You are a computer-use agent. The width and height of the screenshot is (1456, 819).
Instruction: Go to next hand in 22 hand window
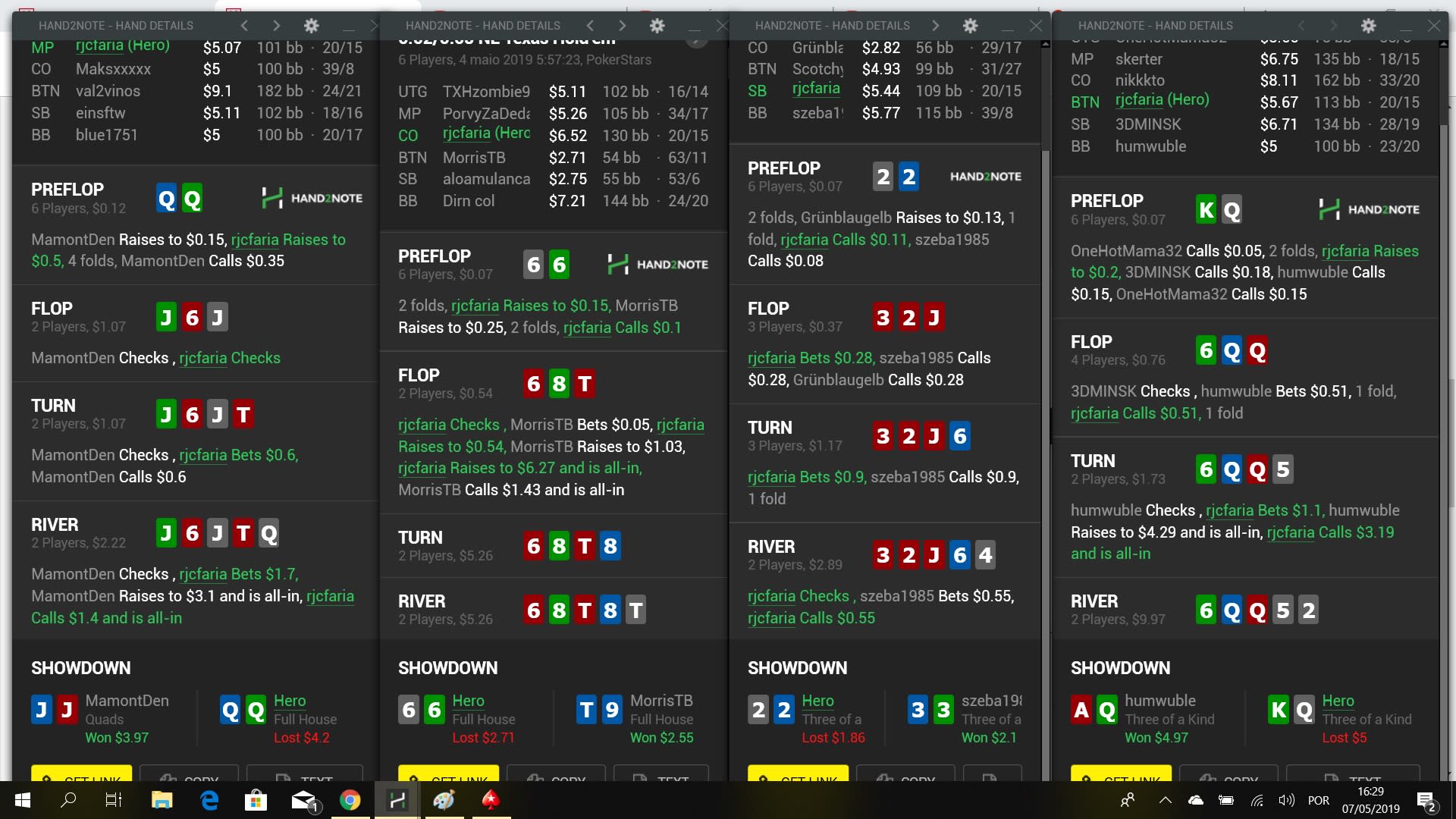tap(935, 25)
